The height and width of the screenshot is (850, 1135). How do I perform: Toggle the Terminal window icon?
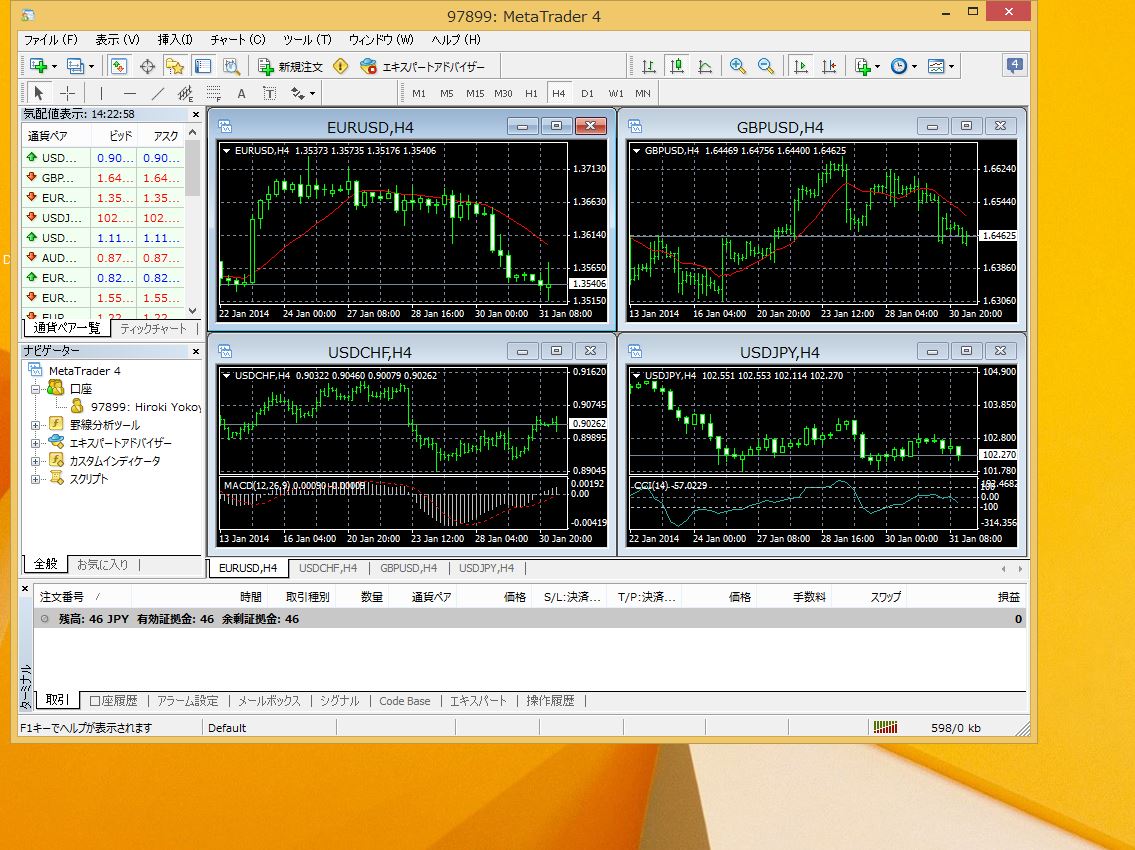[203, 67]
